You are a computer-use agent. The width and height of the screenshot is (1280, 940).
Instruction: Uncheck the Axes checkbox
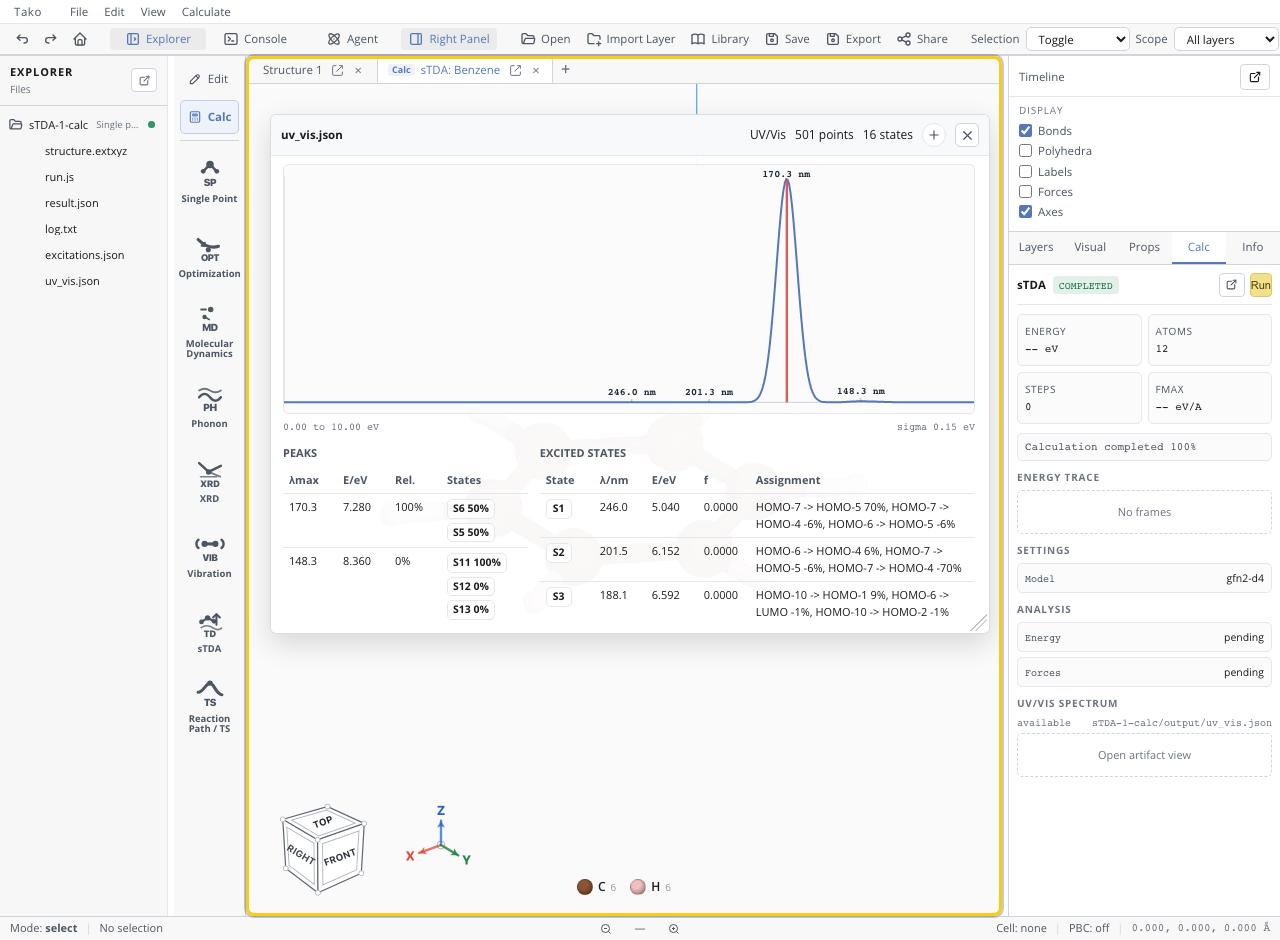point(1025,212)
